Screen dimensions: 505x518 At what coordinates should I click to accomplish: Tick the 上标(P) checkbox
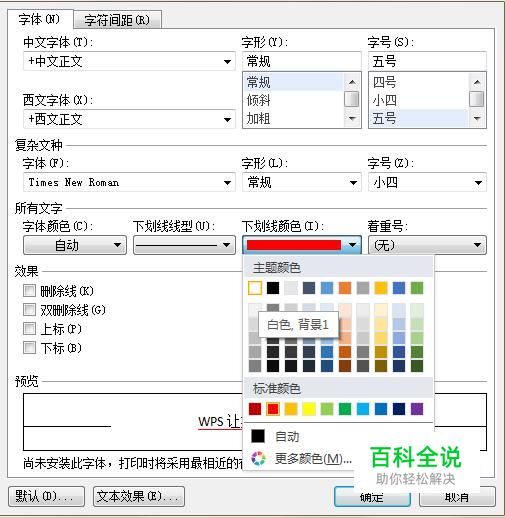[x=29, y=329]
